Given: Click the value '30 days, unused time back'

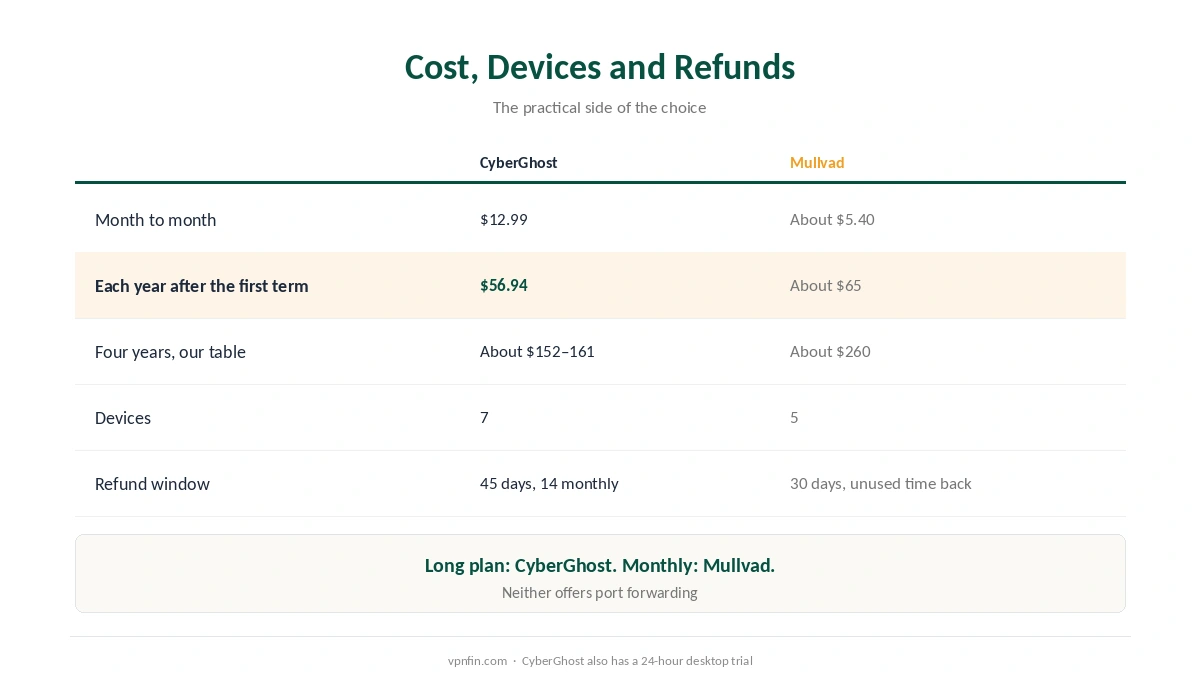Looking at the screenshot, I should (x=880, y=484).
